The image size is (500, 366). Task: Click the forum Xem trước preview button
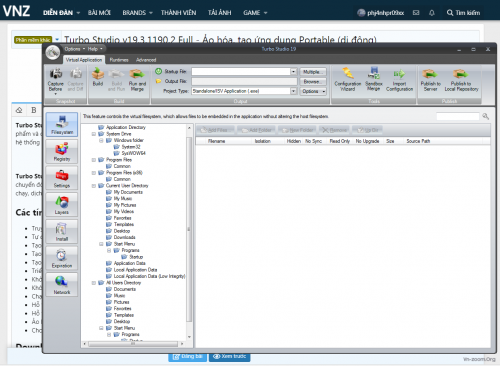click(x=230, y=356)
